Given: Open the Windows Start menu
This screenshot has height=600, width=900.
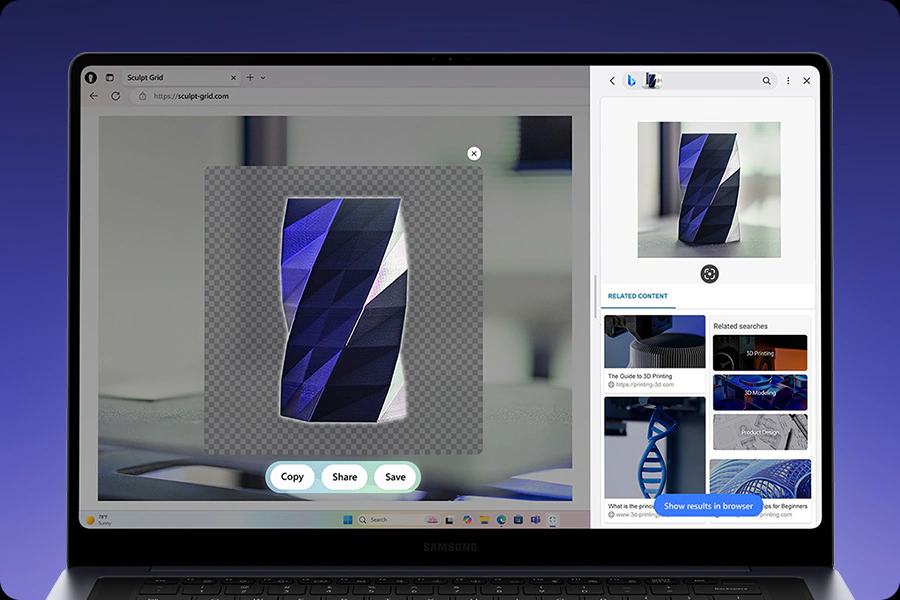Looking at the screenshot, I should click(348, 520).
